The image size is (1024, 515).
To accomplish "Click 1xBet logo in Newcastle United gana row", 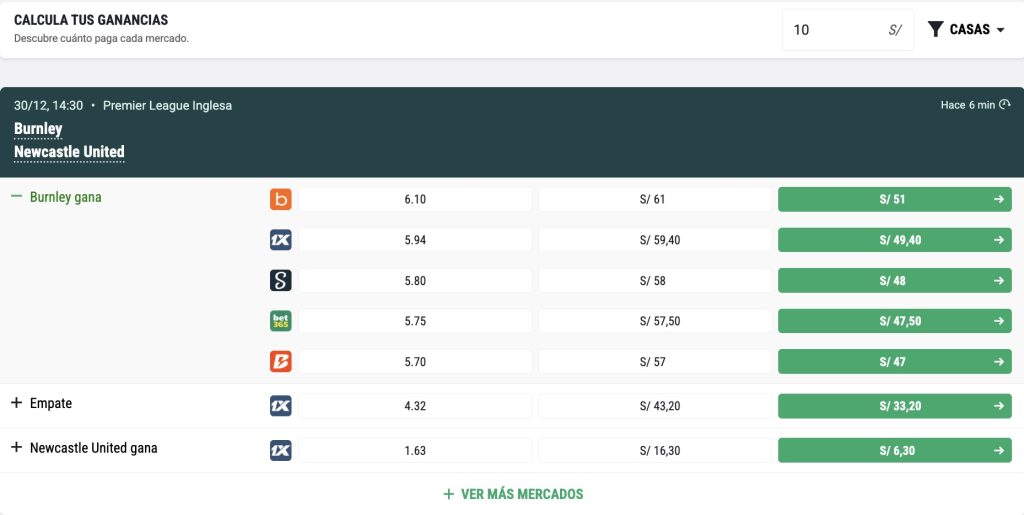I will point(281,450).
